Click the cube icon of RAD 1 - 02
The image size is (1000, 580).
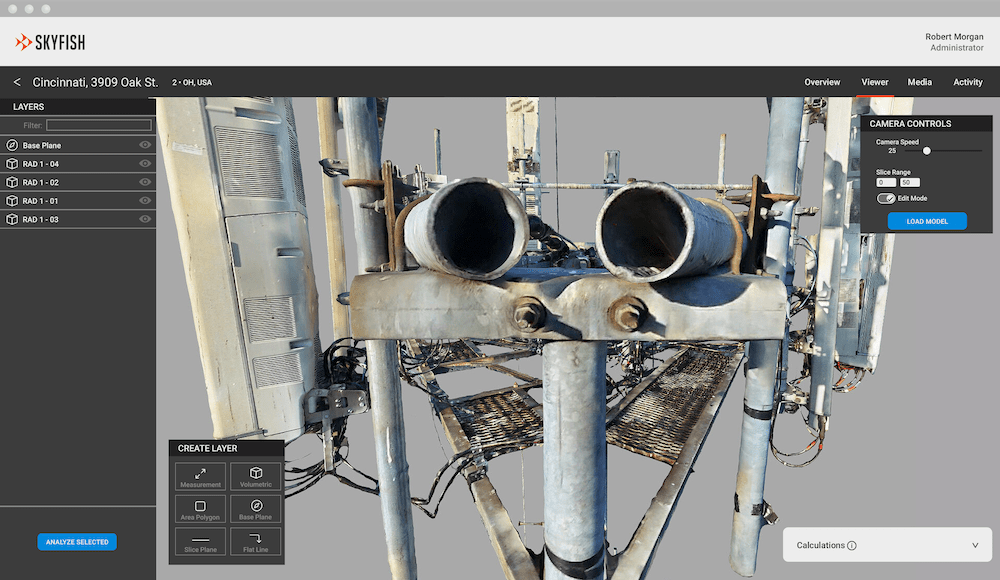click(x=12, y=182)
